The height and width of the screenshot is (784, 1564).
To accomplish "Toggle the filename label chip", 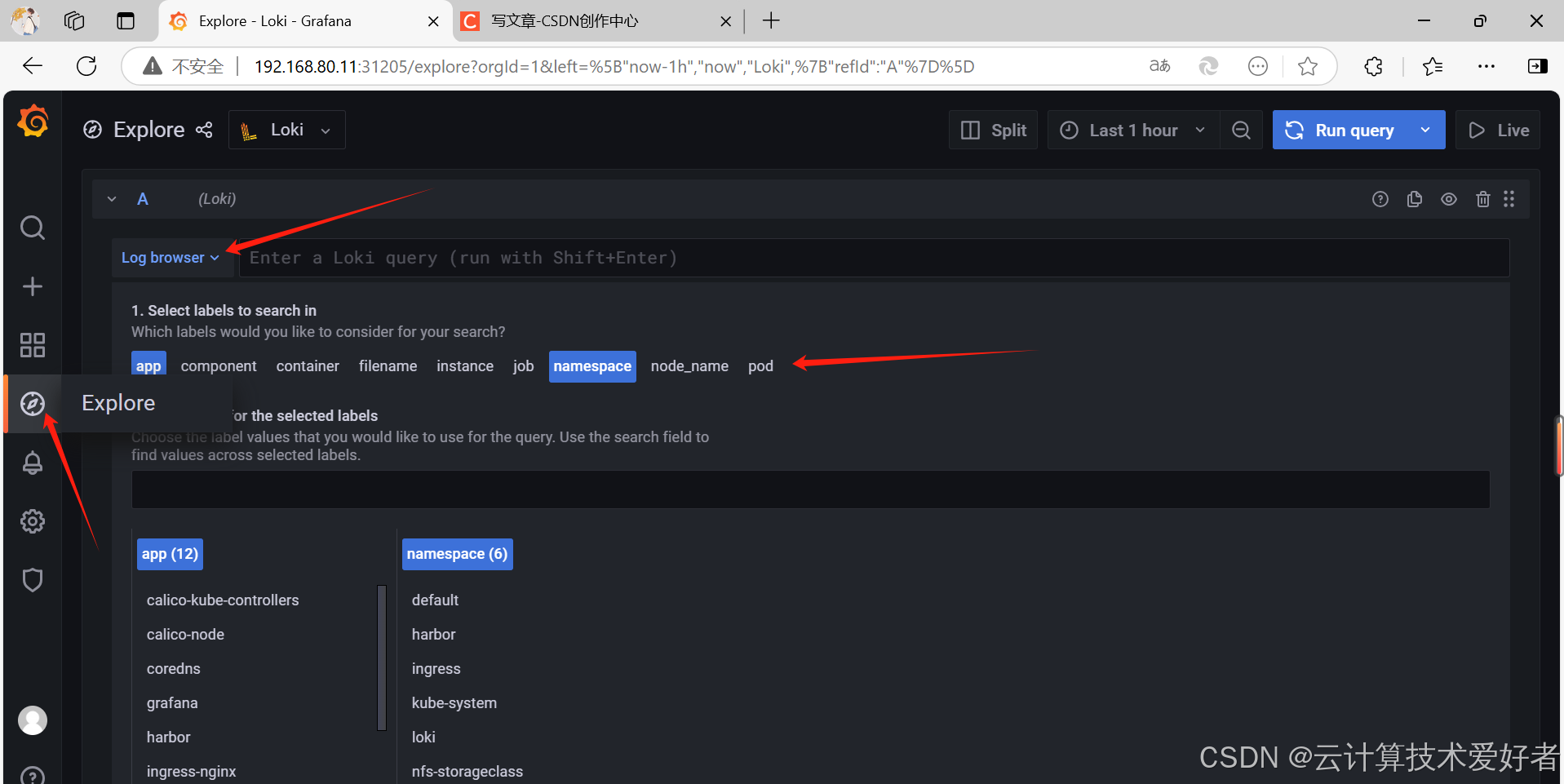I will tap(388, 366).
